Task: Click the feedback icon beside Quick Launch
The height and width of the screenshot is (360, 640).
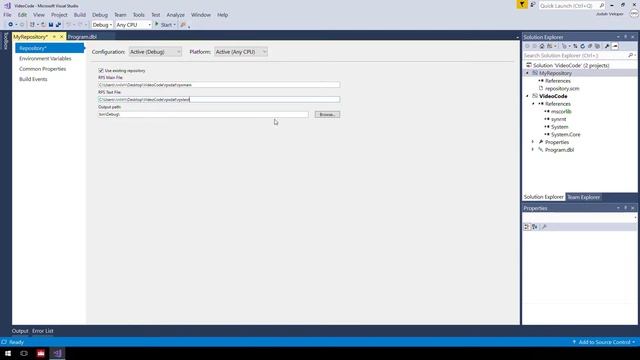Action: point(532,5)
